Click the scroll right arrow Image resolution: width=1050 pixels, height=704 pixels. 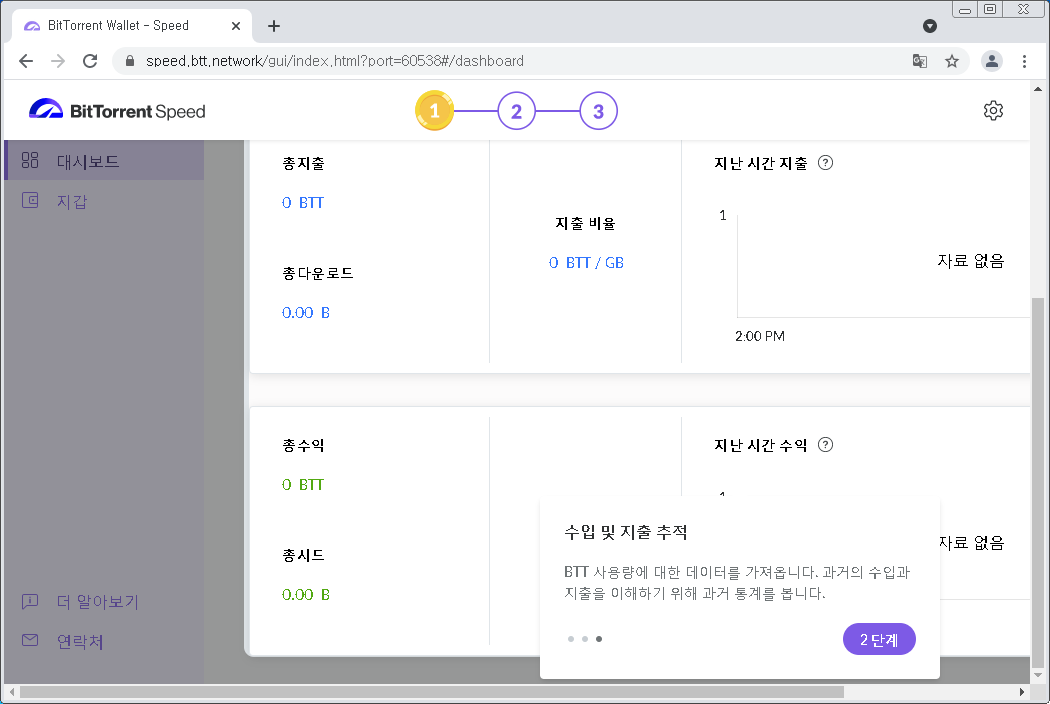pos(1022,691)
